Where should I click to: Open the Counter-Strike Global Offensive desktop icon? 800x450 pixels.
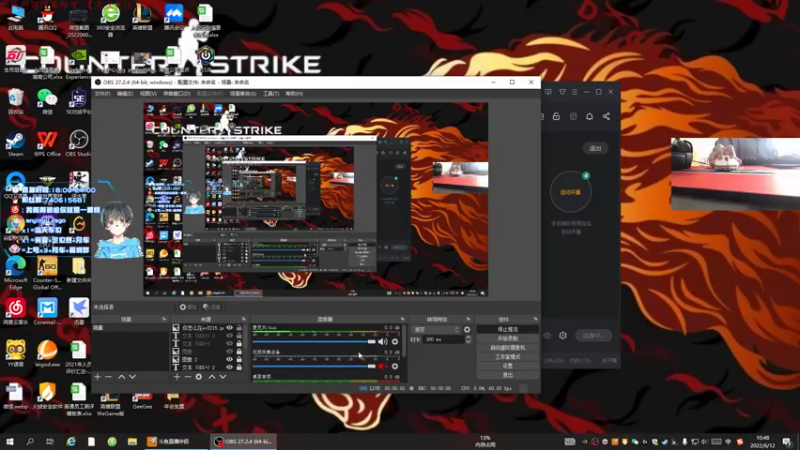point(47,273)
